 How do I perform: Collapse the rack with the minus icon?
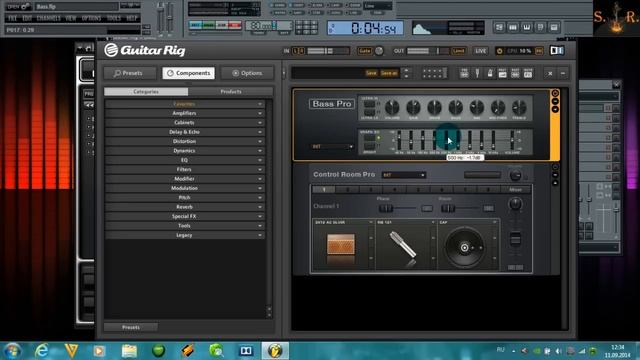coord(563,73)
